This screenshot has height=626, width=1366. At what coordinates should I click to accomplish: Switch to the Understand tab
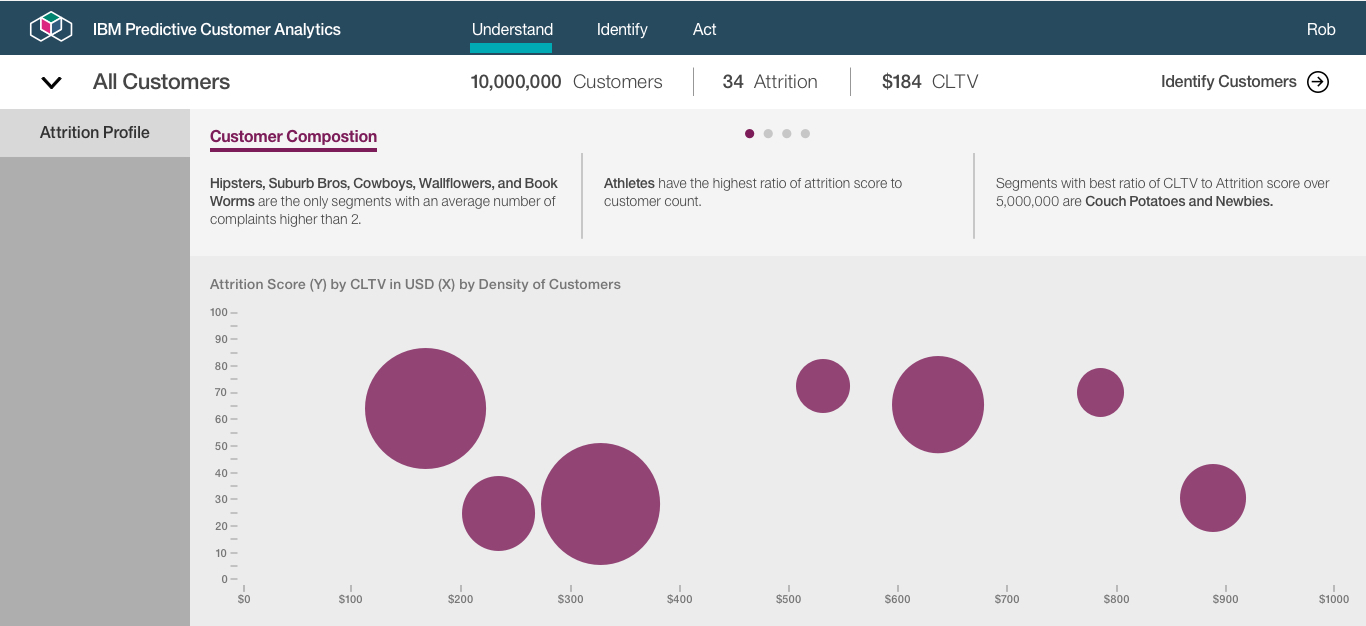[512, 29]
